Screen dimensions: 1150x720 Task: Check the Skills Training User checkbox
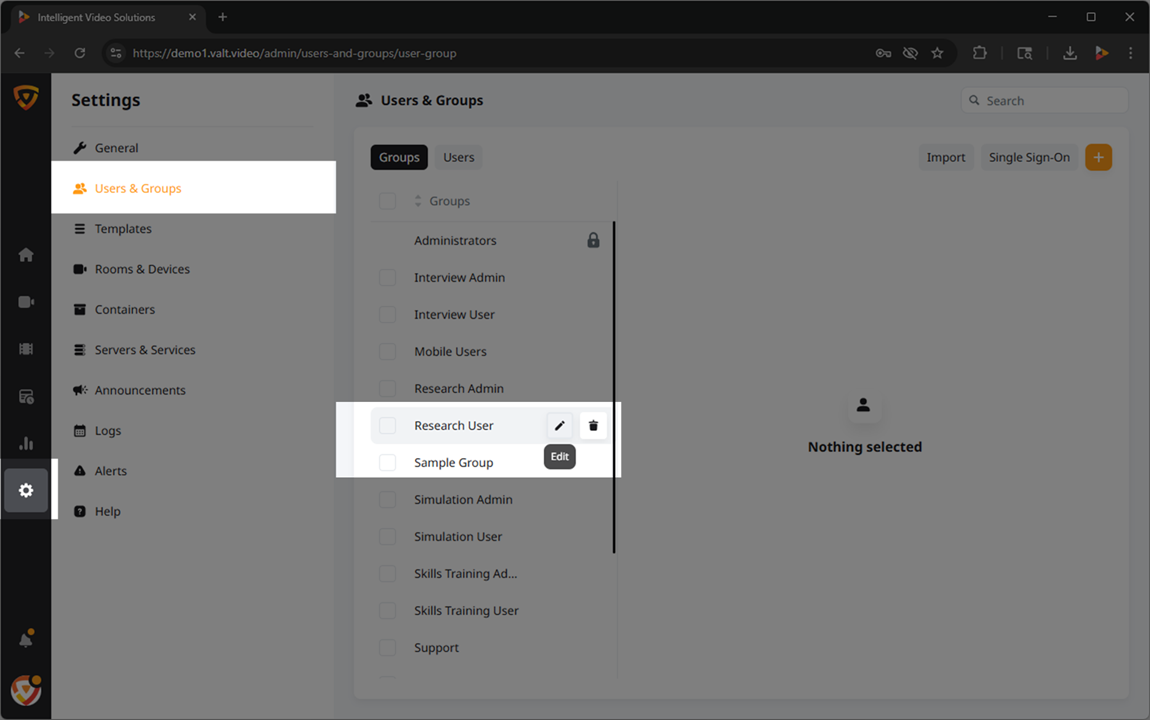point(387,611)
